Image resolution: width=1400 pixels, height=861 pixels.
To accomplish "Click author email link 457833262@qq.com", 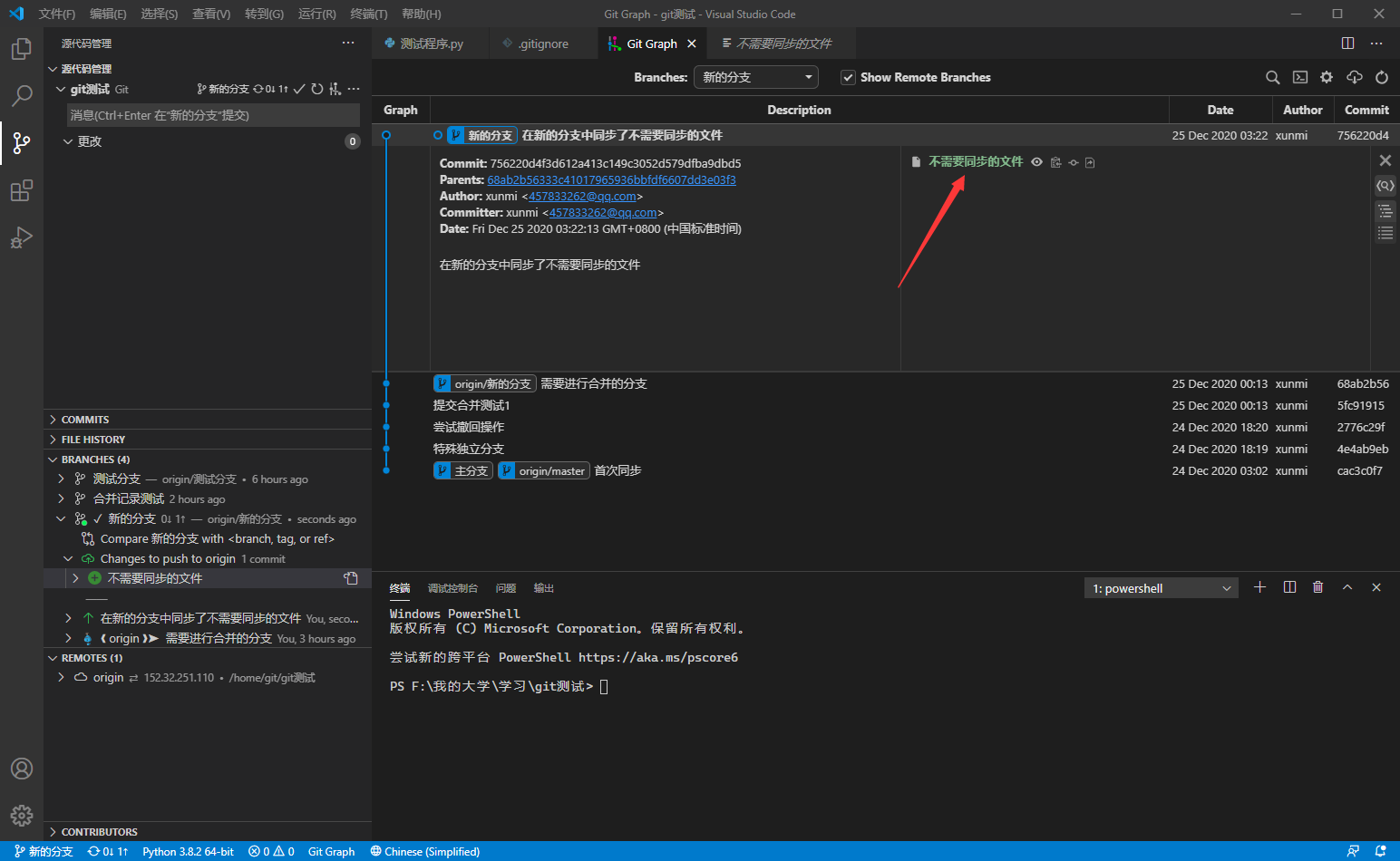I will 582,197.
